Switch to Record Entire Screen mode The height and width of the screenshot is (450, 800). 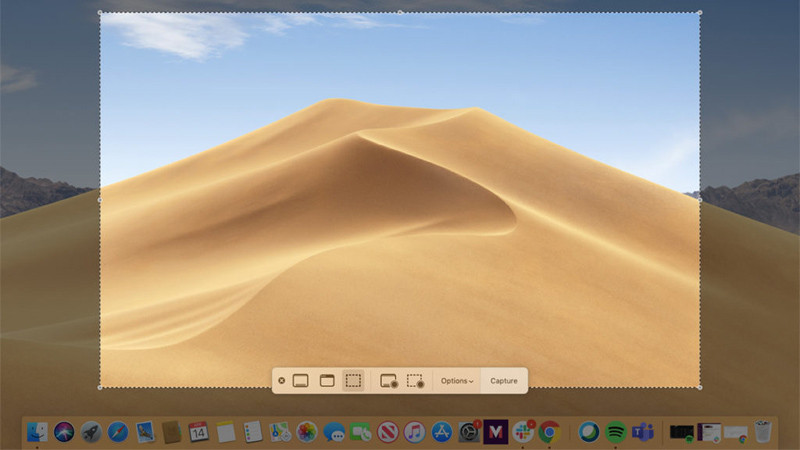[389, 381]
